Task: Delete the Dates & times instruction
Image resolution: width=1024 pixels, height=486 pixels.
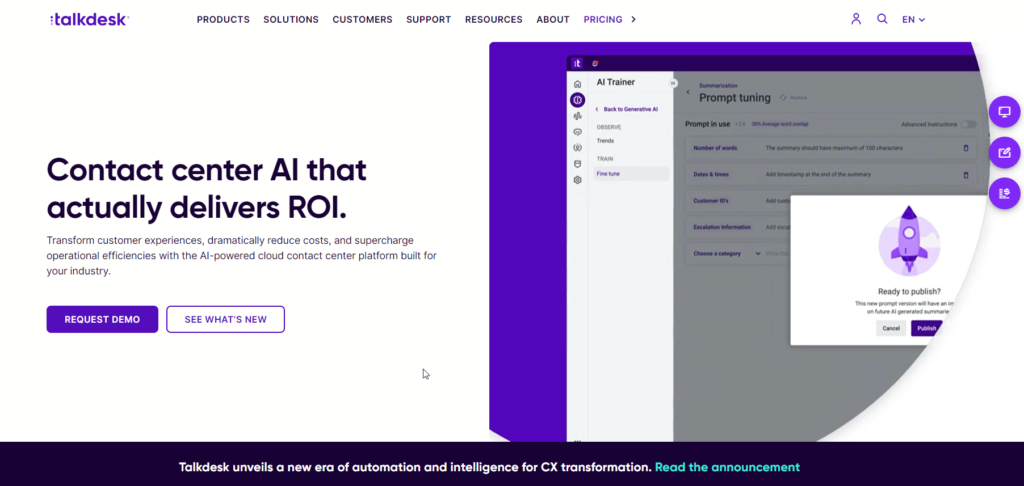Action: pyautogui.click(x=966, y=175)
